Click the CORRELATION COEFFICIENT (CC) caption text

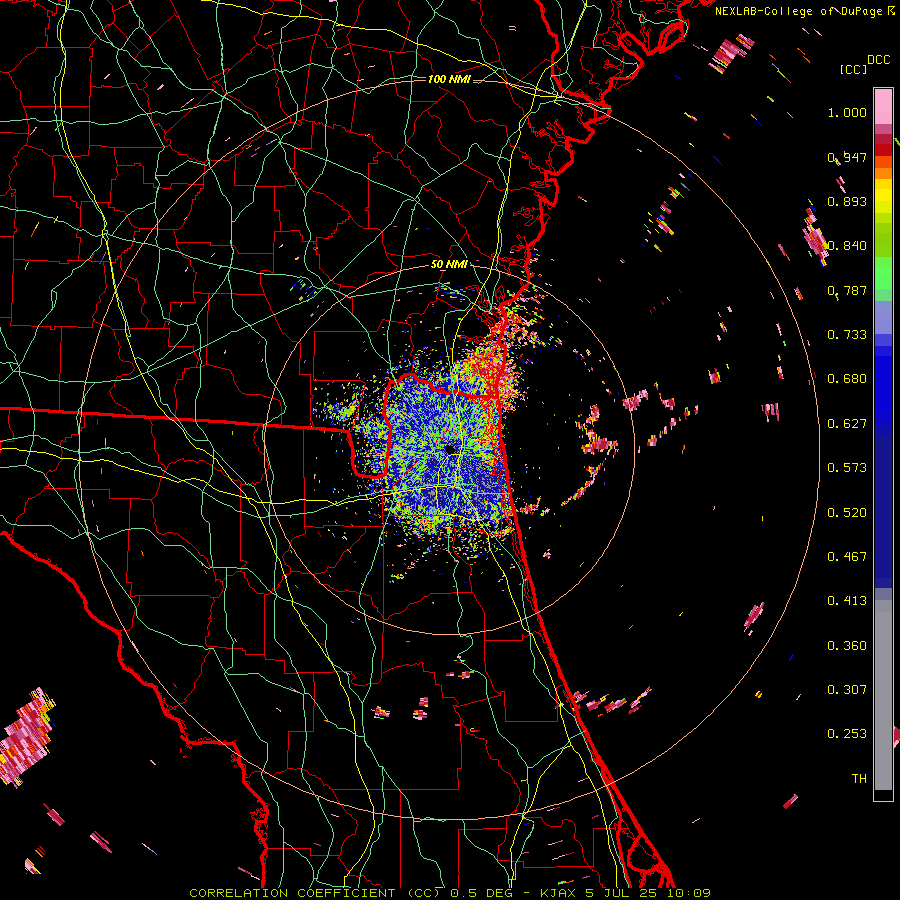pos(315,893)
